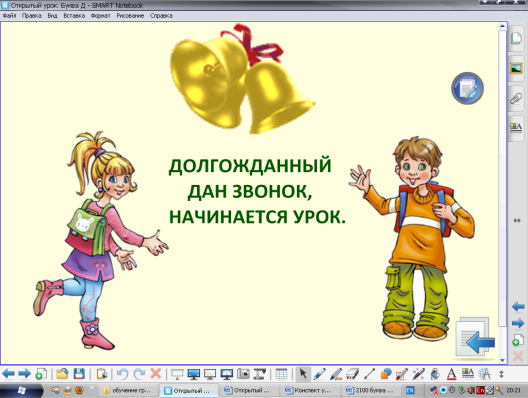The width and height of the screenshot is (528, 398).
Task: Undo the last action
Action: pyautogui.click(x=123, y=374)
